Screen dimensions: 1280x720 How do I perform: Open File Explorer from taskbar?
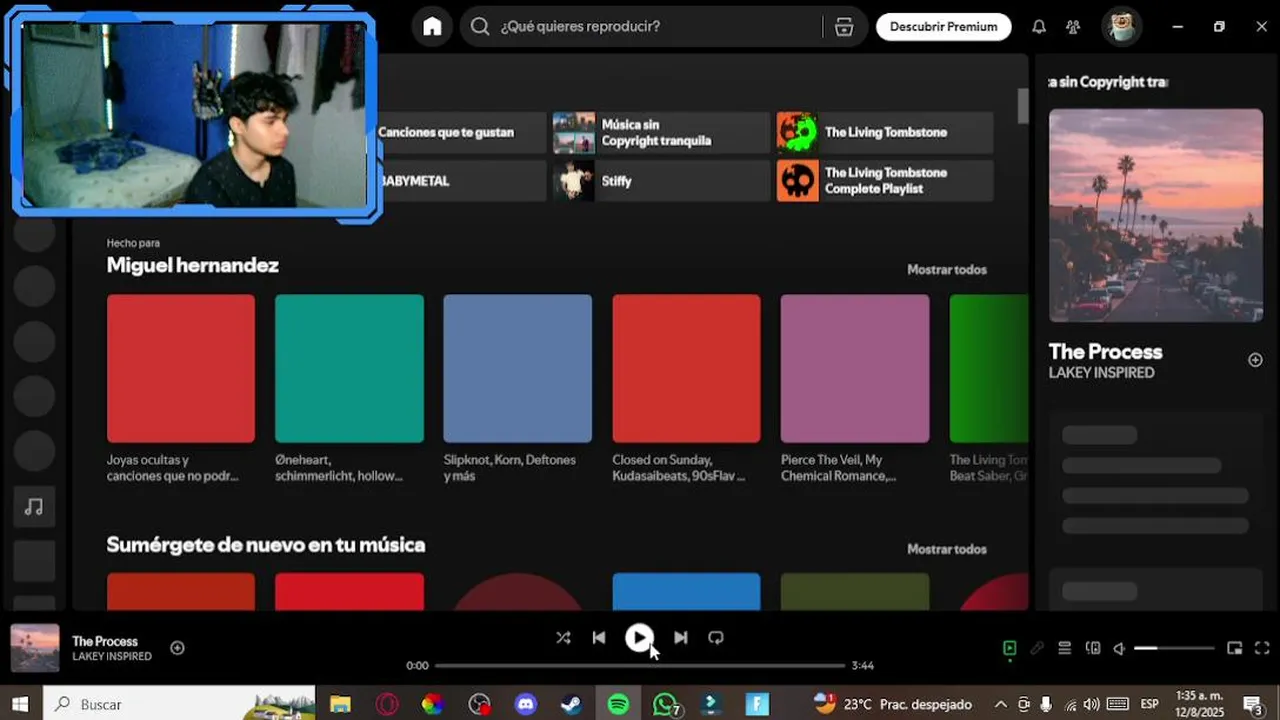pyautogui.click(x=340, y=704)
